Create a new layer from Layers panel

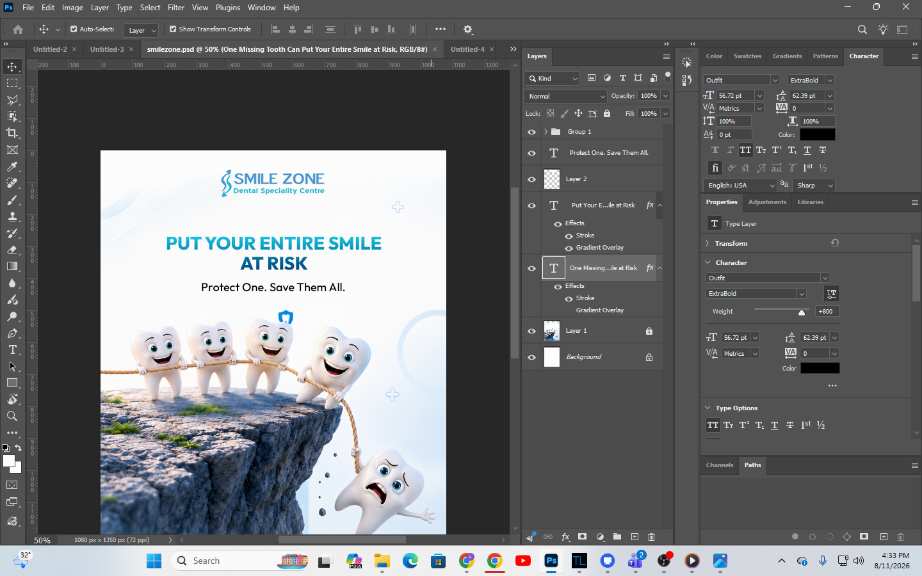pyautogui.click(x=634, y=537)
